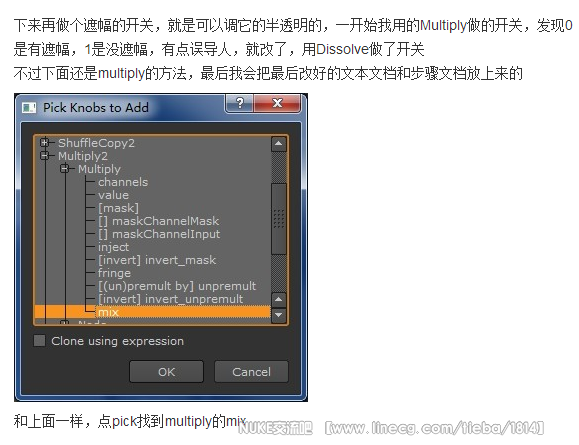Click the Cancel button

[251, 372]
